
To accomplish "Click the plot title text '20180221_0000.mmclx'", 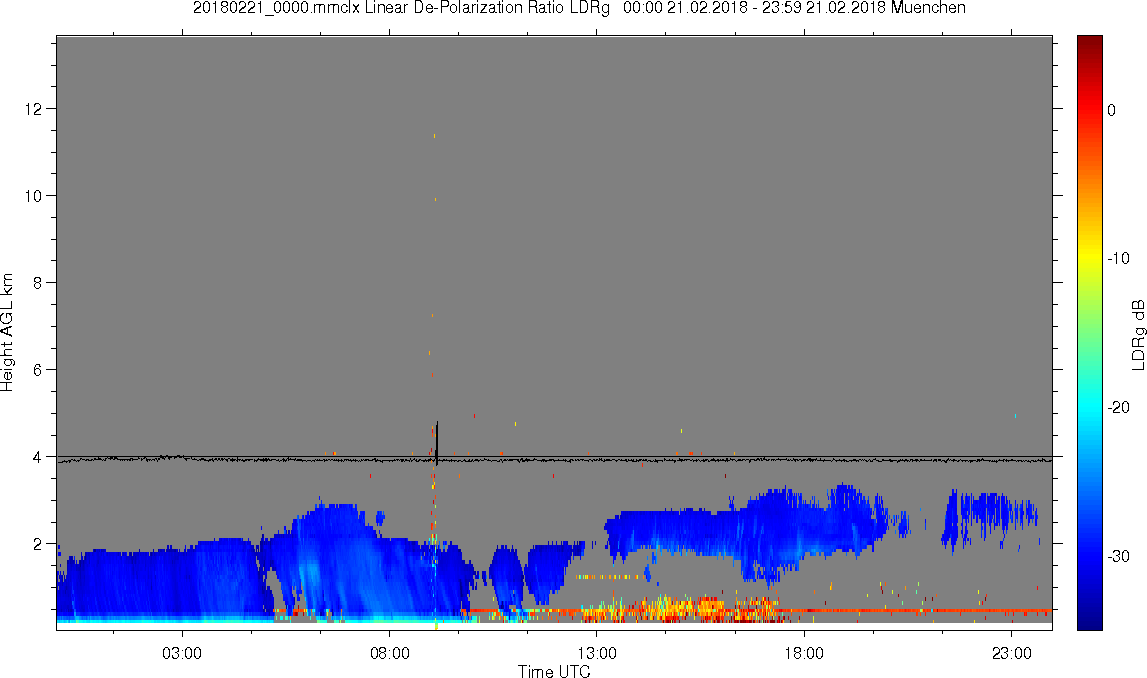I will click(277, 8).
